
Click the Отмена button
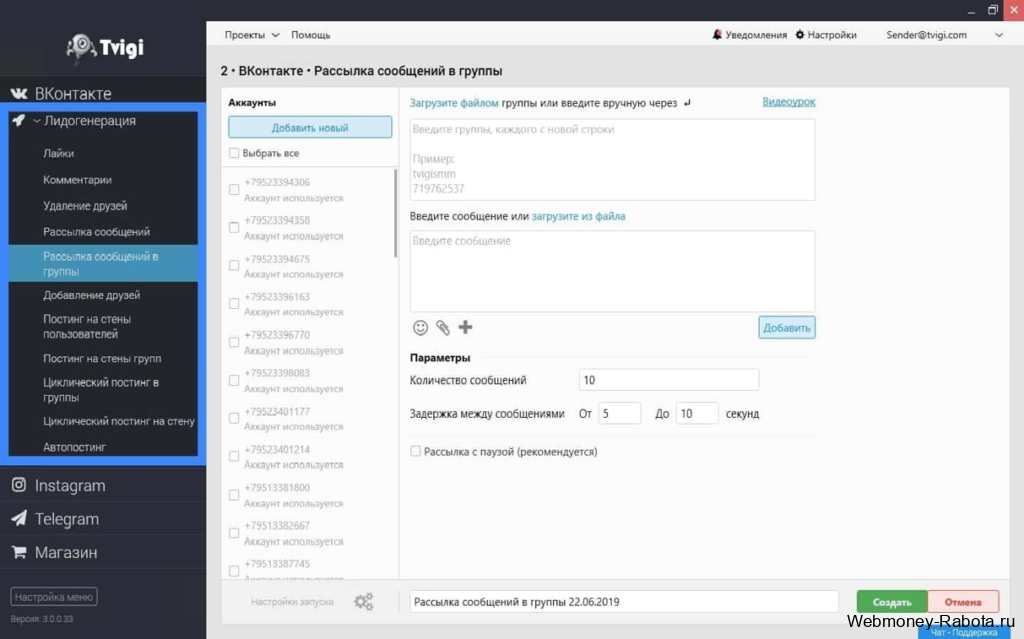(x=963, y=602)
